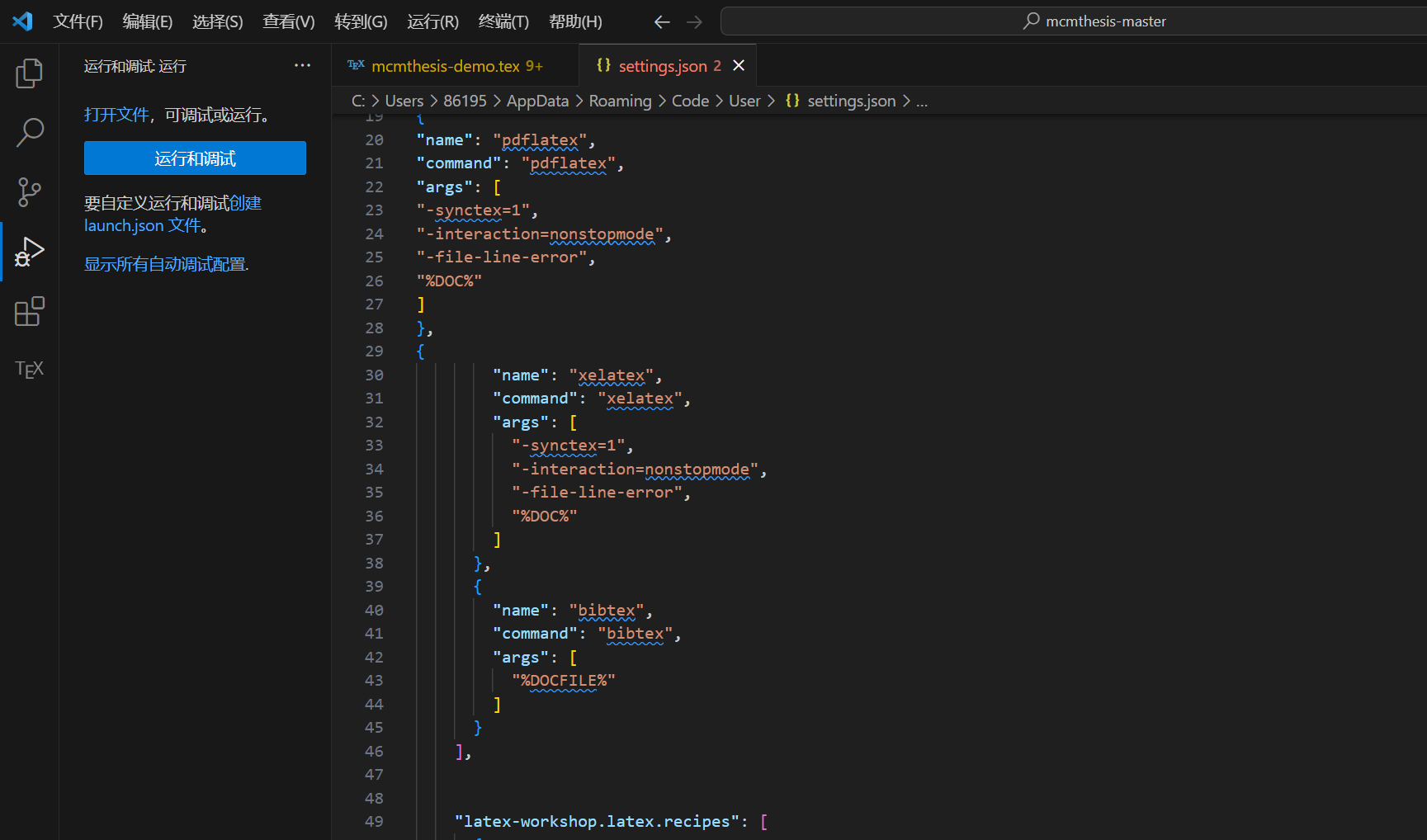Click "-synctex=1" on line 33
1427x840 pixels.
[x=568, y=446]
